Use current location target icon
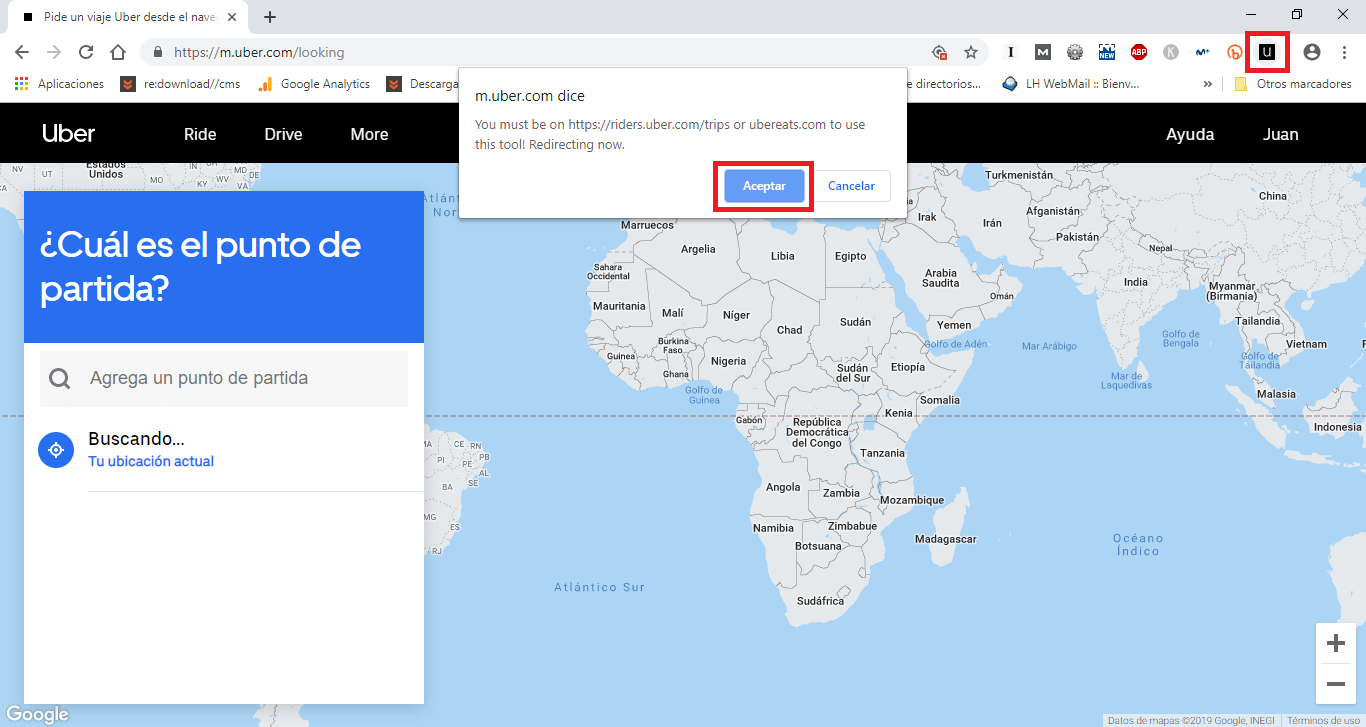1366x727 pixels. (x=56, y=450)
